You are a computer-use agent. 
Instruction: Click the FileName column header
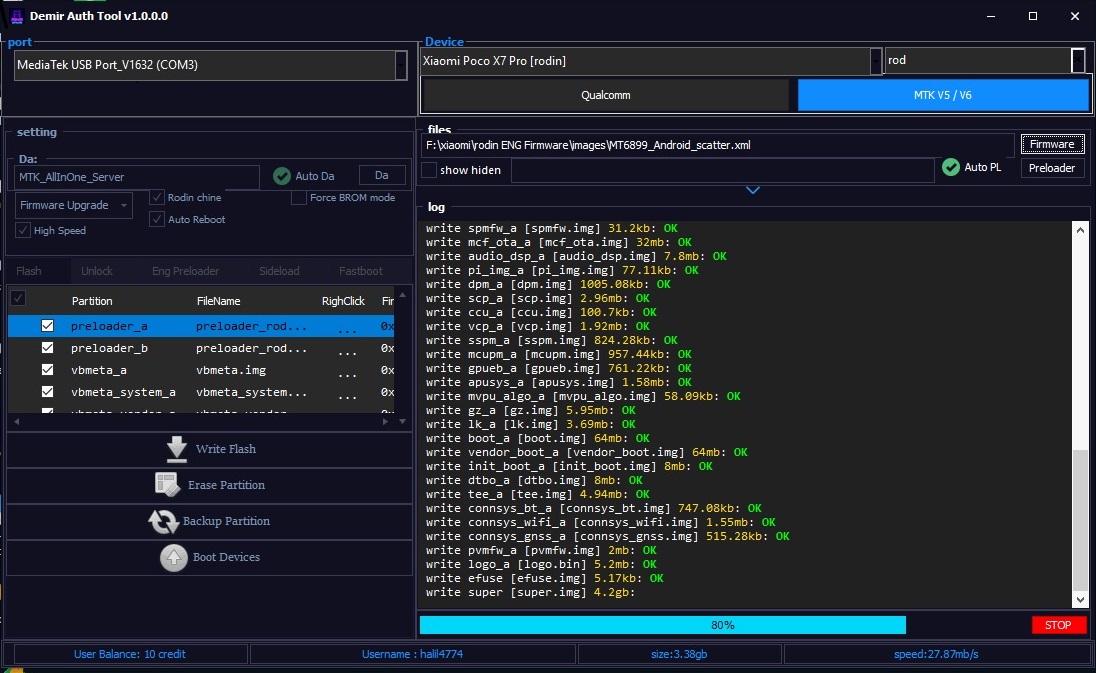coord(218,301)
